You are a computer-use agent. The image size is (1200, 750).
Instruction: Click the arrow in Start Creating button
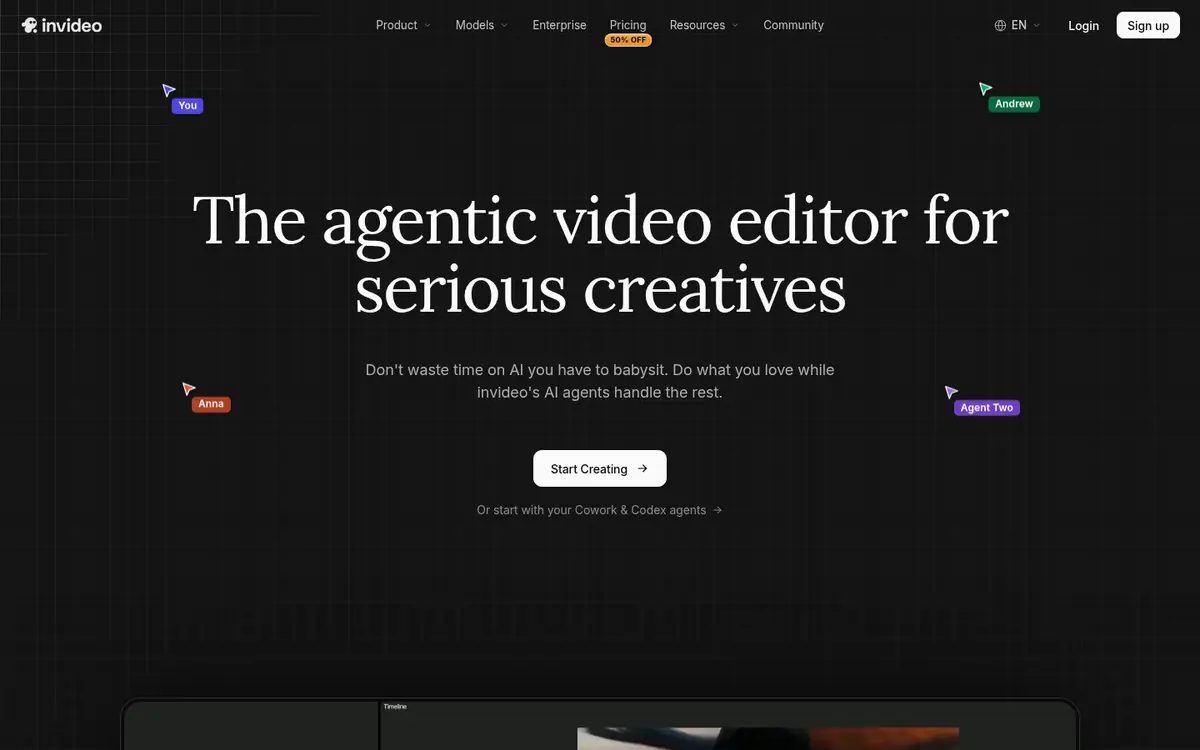click(x=643, y=468)
